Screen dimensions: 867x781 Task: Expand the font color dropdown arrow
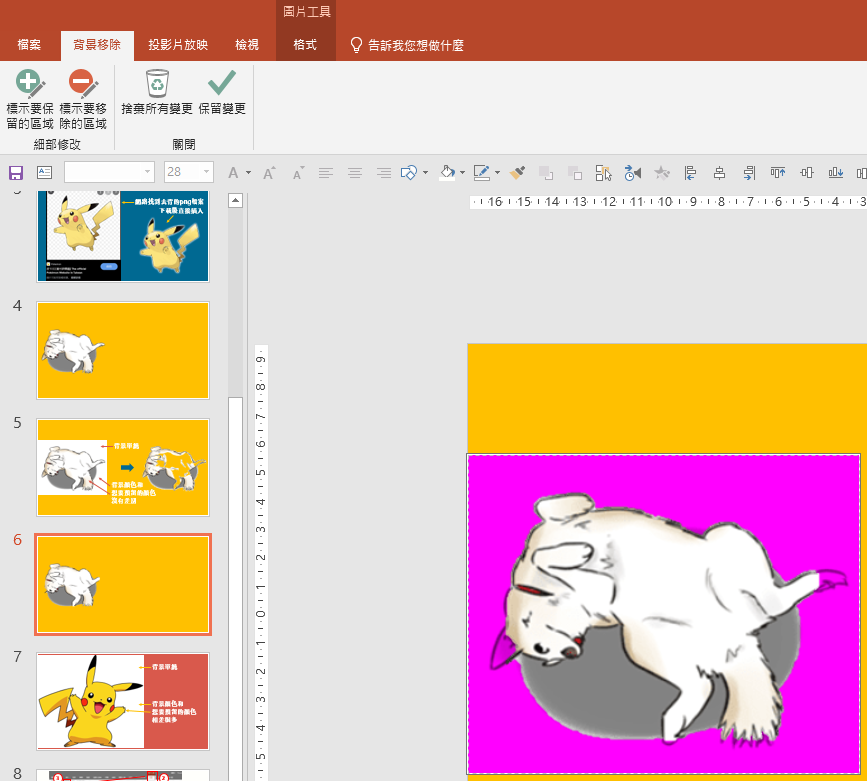click(248, 173)
